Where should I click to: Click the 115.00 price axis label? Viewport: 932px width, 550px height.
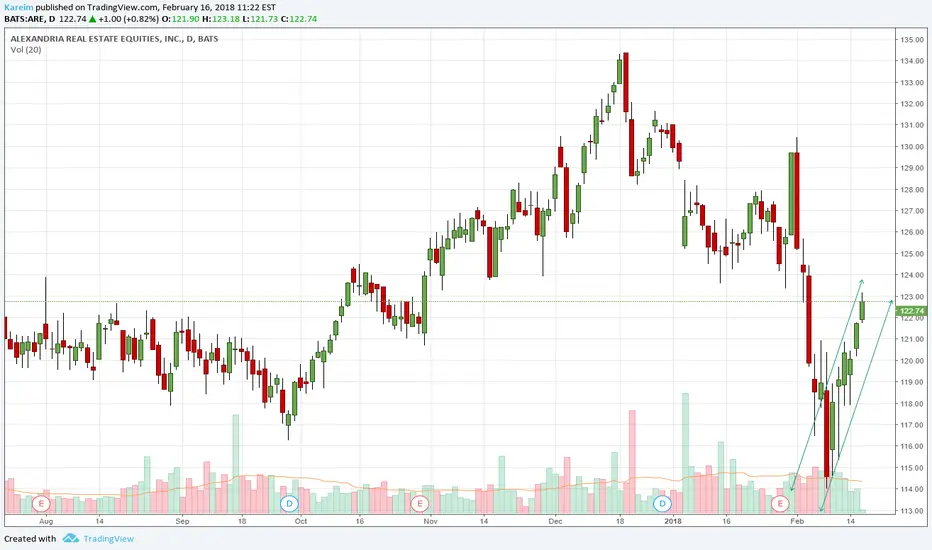click(912, 468)
